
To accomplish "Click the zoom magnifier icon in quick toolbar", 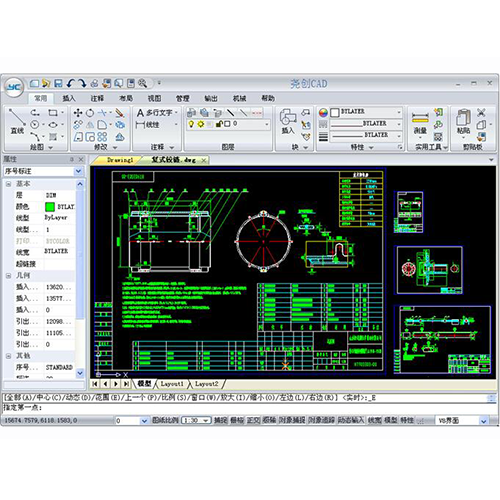I will pyautogui.click(x=143, y=83).
